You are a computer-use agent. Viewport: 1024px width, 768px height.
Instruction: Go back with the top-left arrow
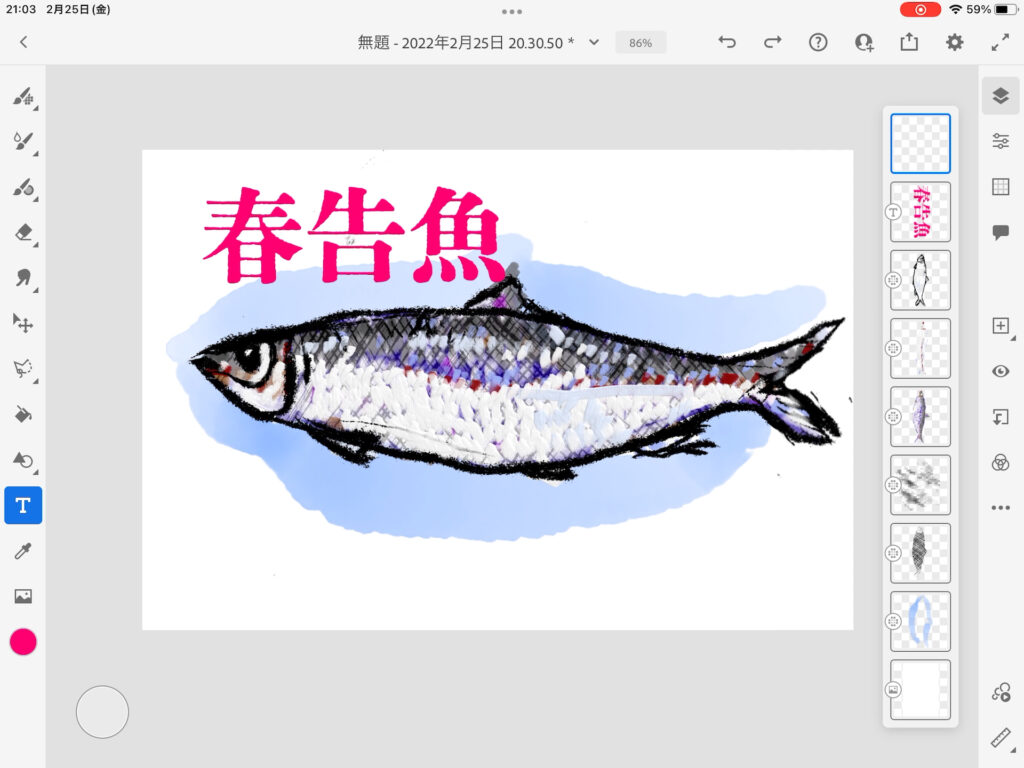pyautogui.click(x=23, y=42)
